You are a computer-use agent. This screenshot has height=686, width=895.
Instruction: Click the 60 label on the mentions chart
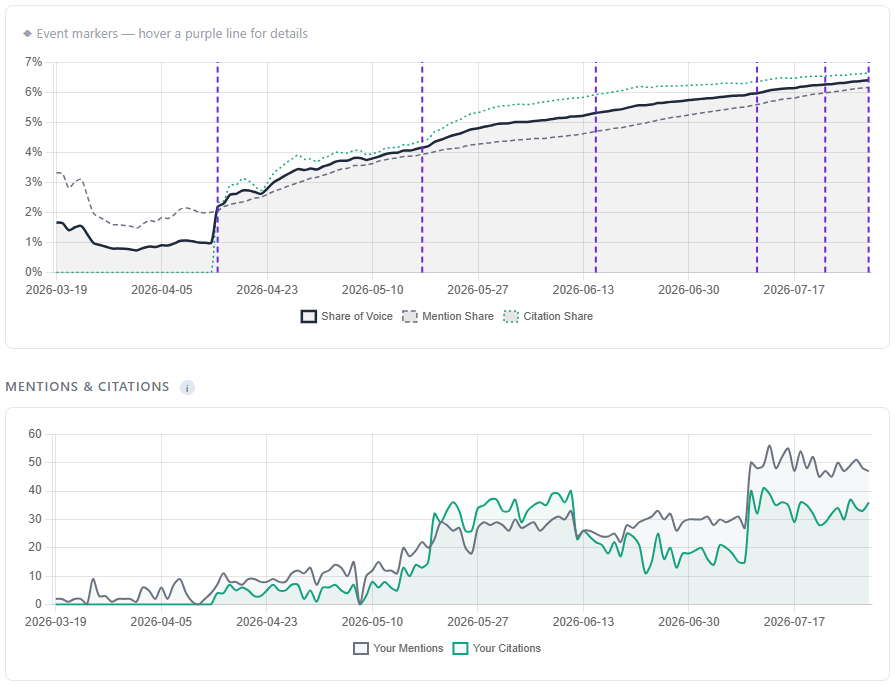(x=35, y=434)
